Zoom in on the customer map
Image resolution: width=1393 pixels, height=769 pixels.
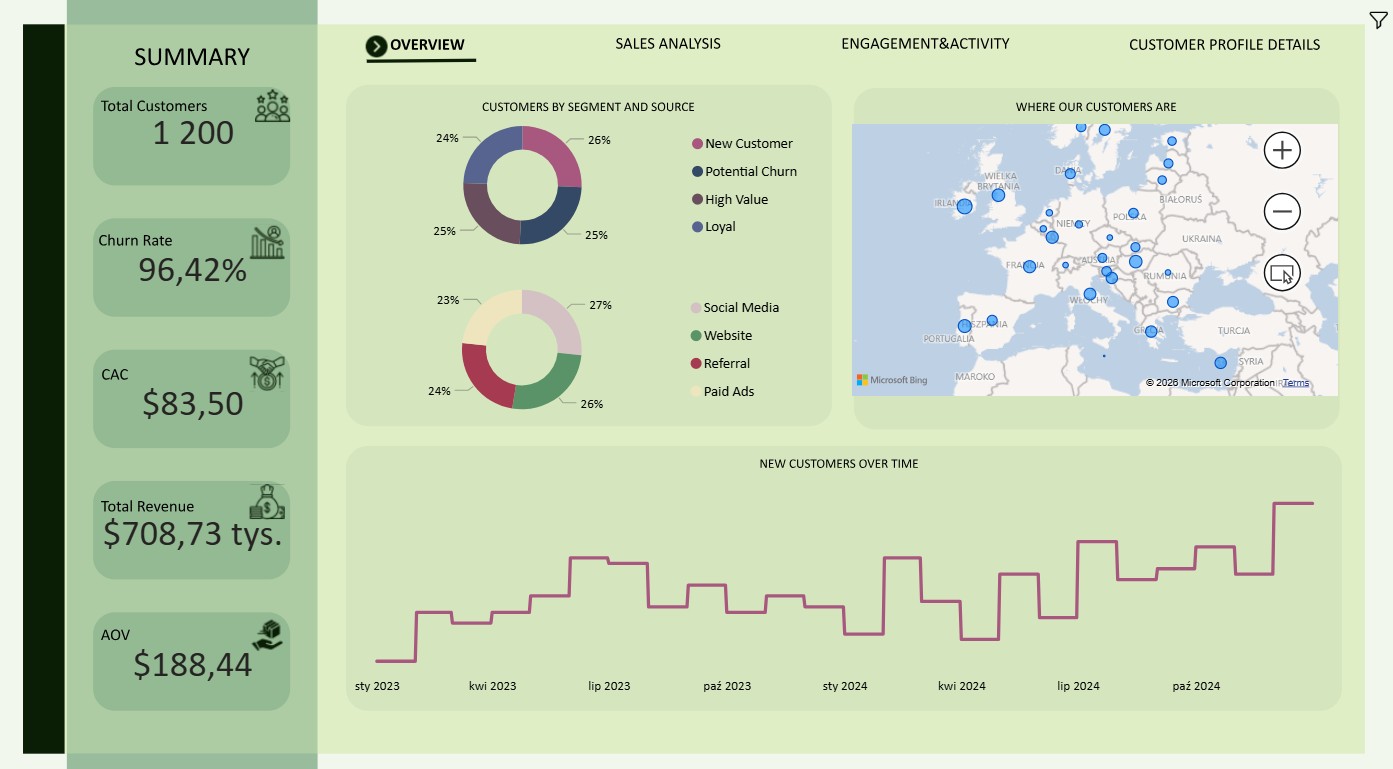pos(1282,151)
